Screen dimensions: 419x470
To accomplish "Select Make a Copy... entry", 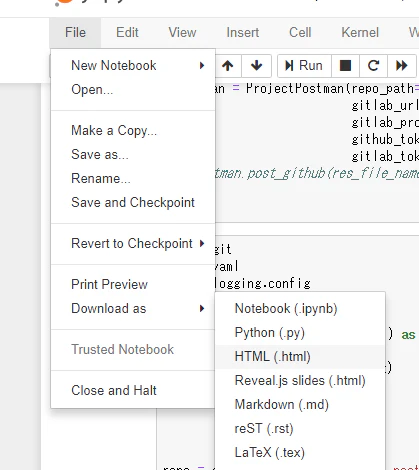I will [x=133, y=130].
